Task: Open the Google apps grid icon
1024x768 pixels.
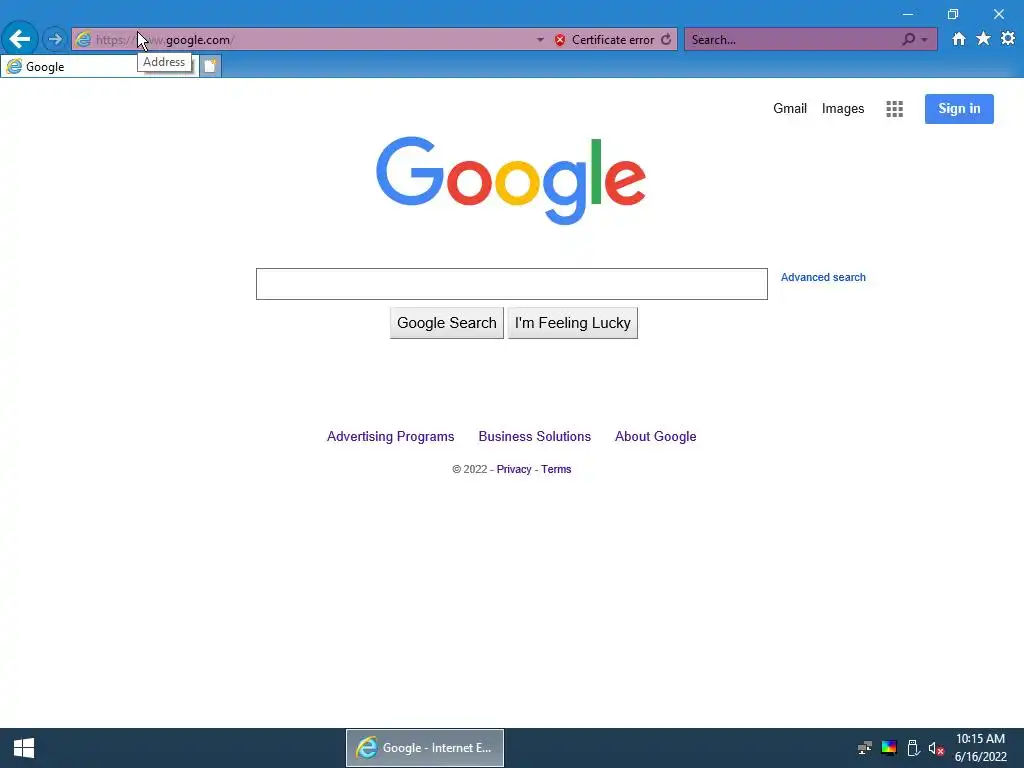Action: (894, 109)
